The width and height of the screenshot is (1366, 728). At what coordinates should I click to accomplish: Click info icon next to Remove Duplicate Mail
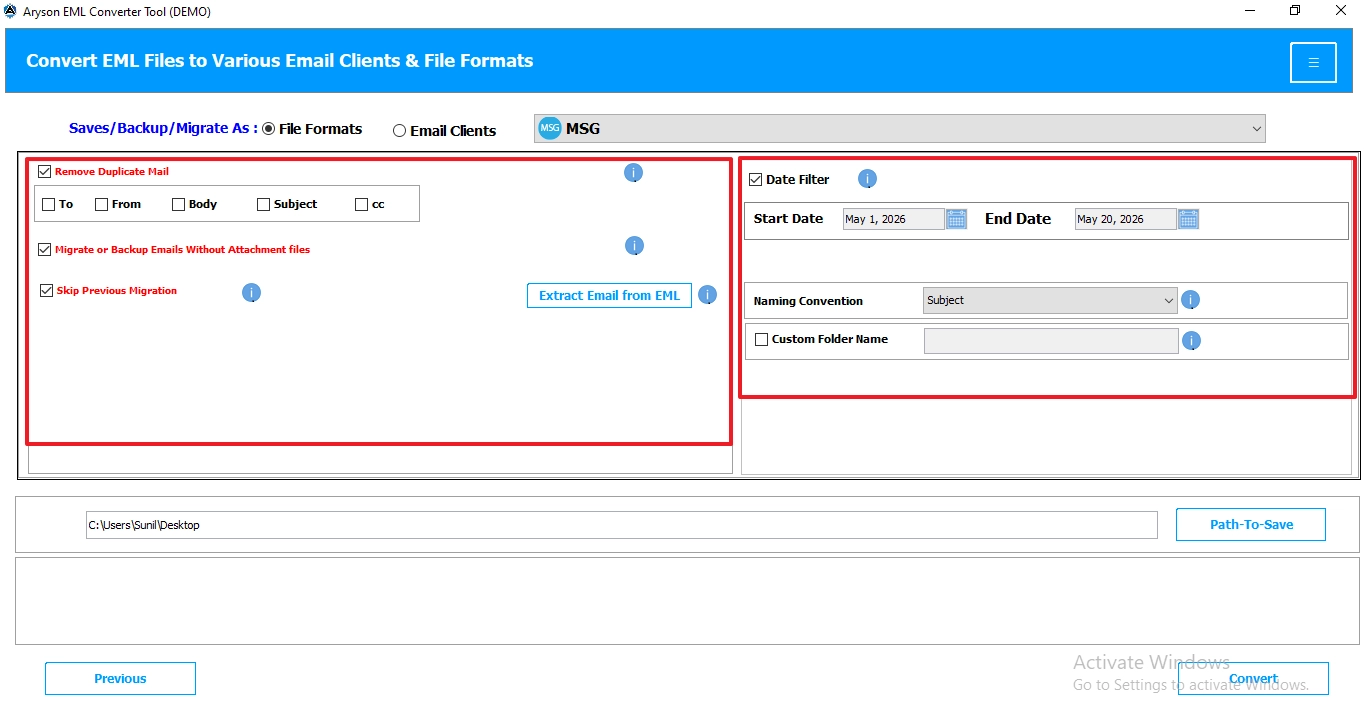coord(633,173)
